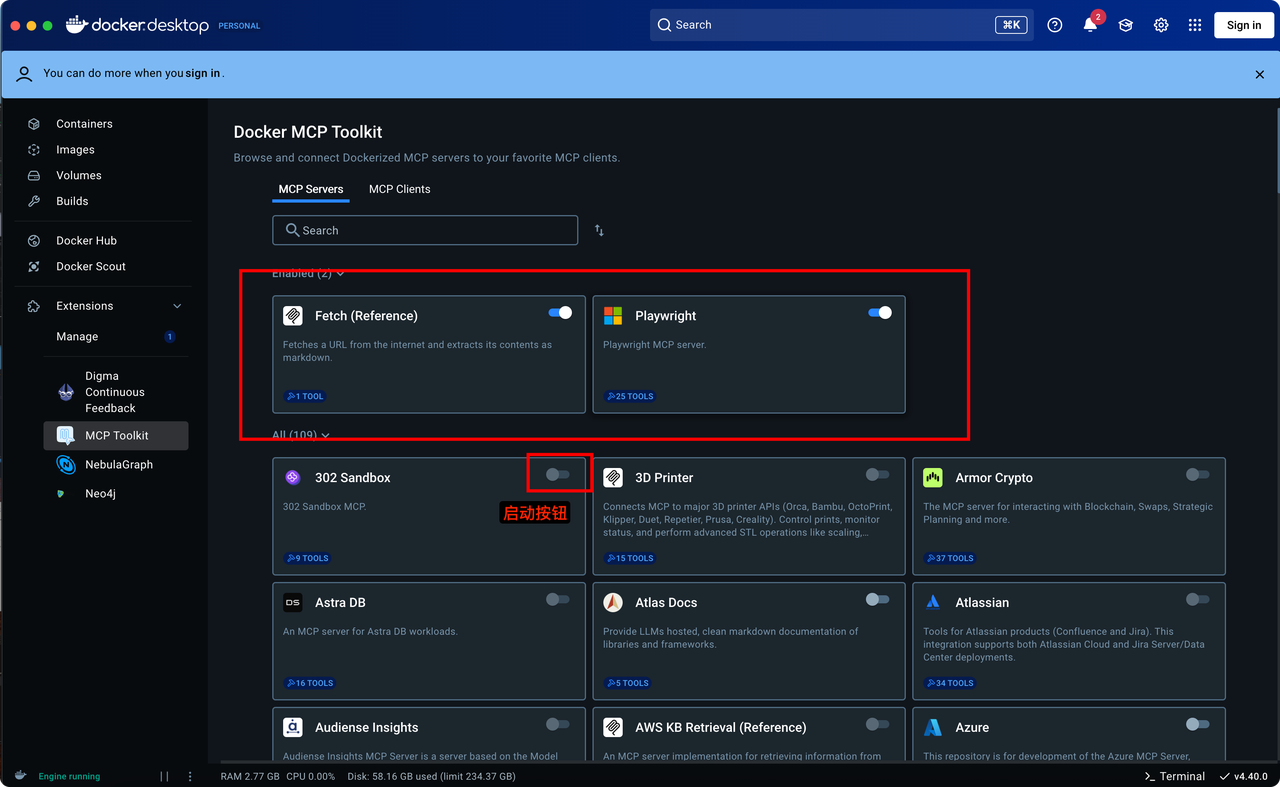
Task: Click the Audiense Insights logo icon
Action: coord(293,728)
